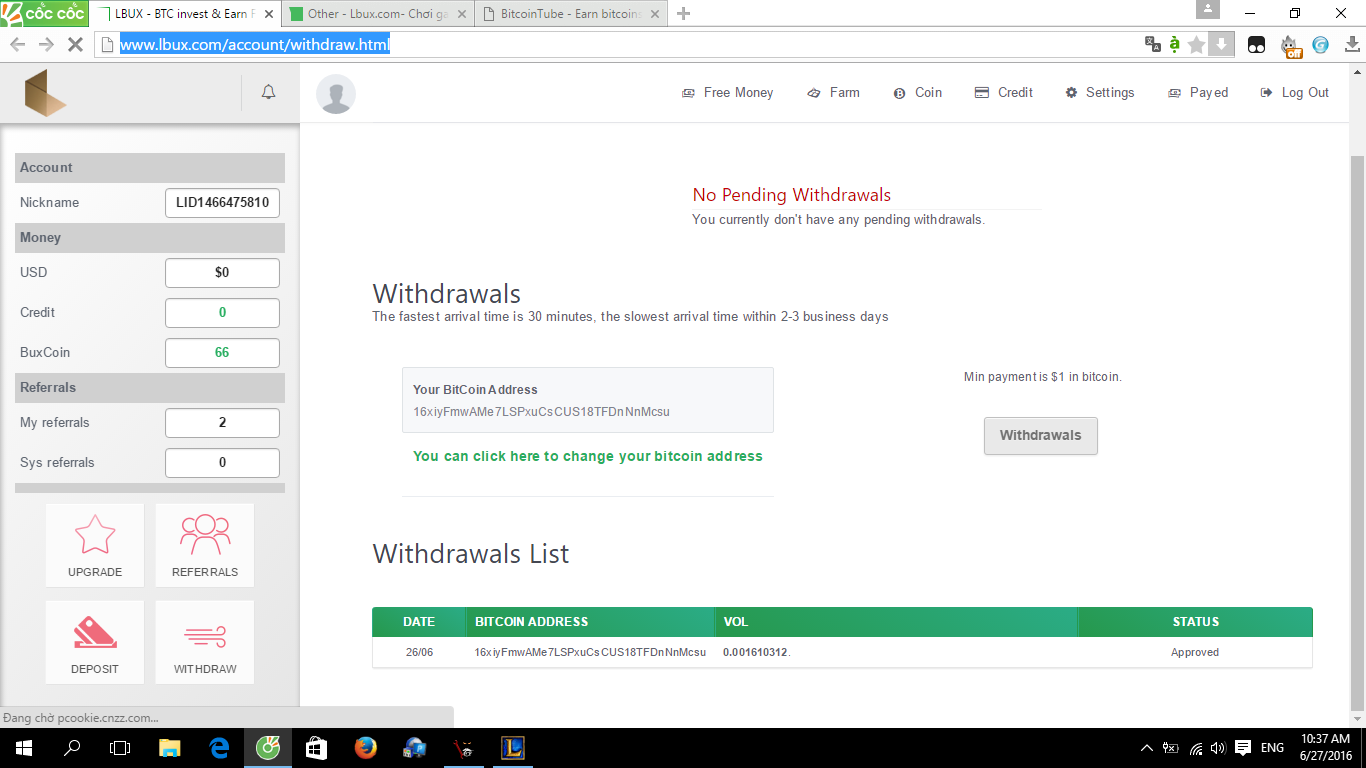
Task: Open the Payed menu item
Action: coord(1198,92)
